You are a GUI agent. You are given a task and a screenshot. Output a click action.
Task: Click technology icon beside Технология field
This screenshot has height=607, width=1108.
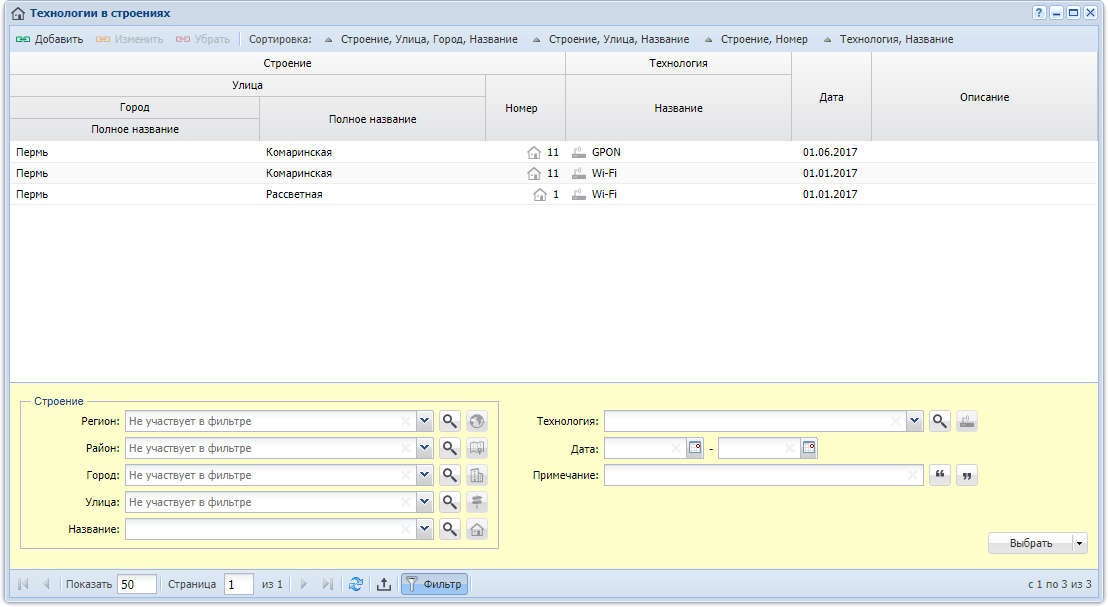point(967,421)
